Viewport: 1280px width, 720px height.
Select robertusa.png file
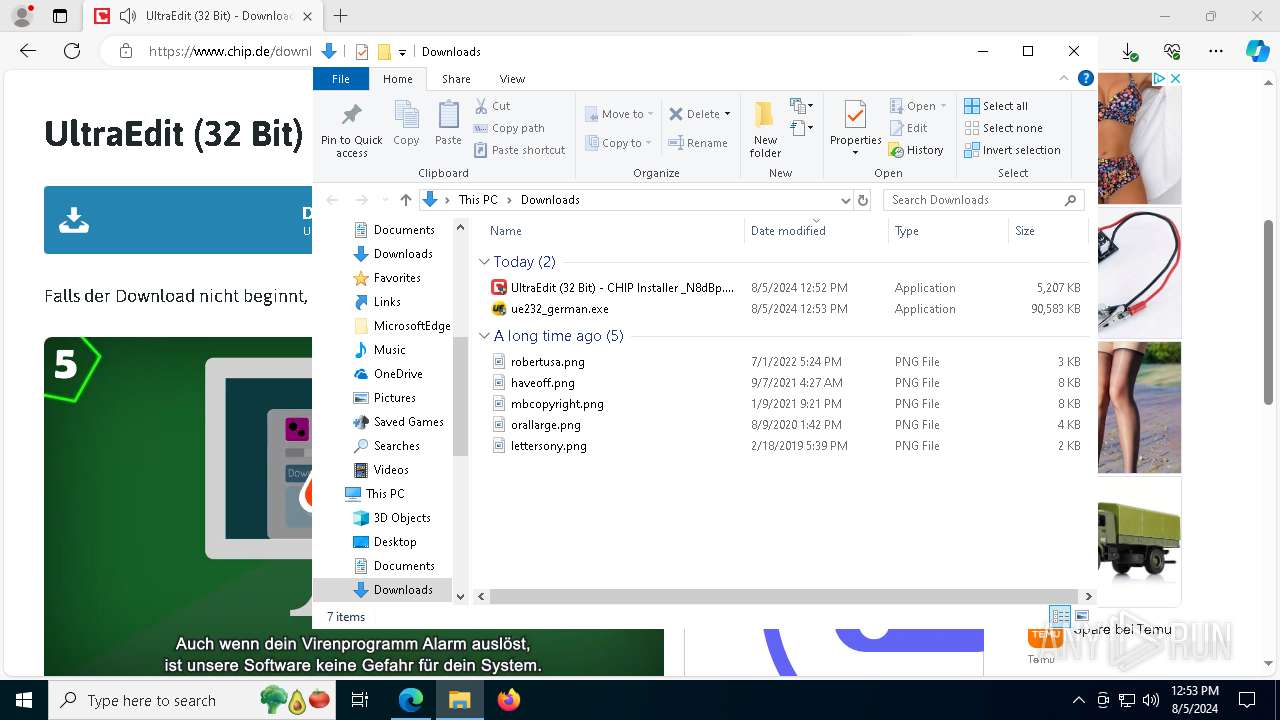coord(547,362)
